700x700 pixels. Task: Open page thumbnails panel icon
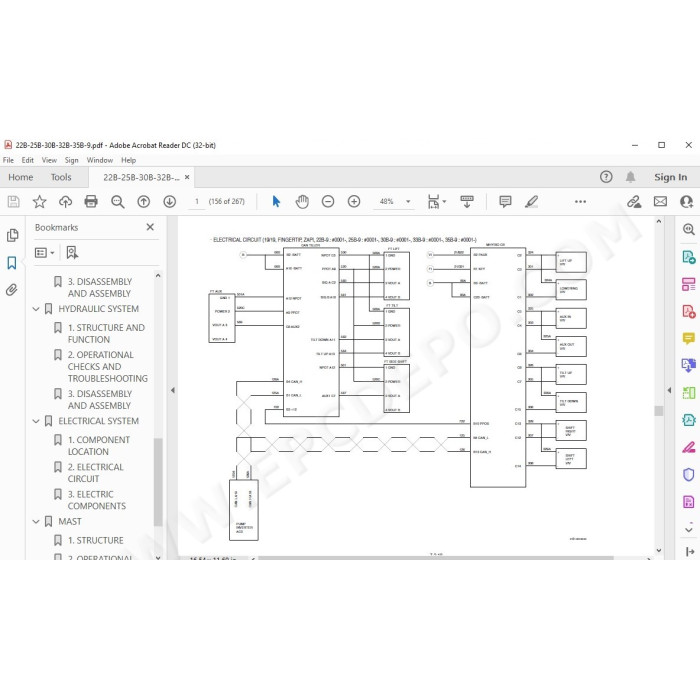pyautogui.click(x=12, y=235)
